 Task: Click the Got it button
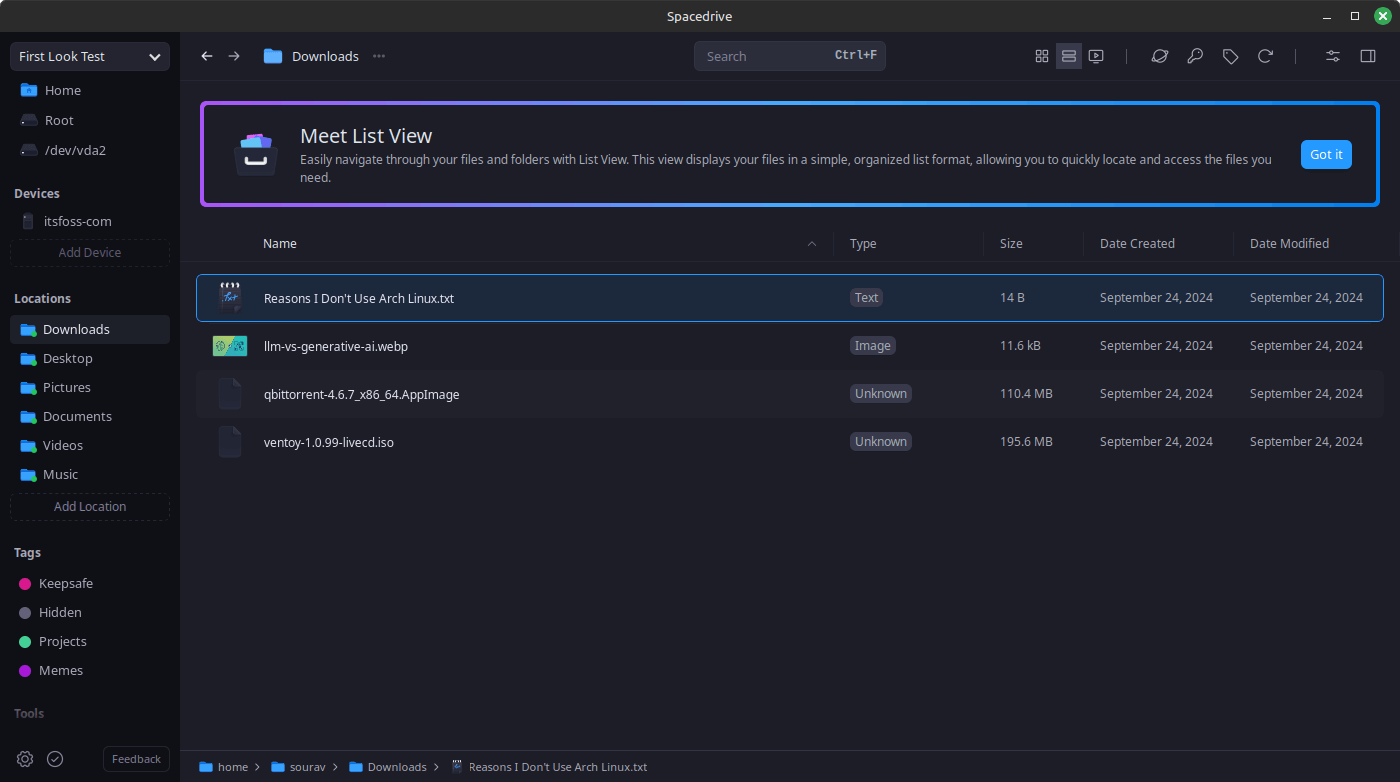pos(1326,154)
